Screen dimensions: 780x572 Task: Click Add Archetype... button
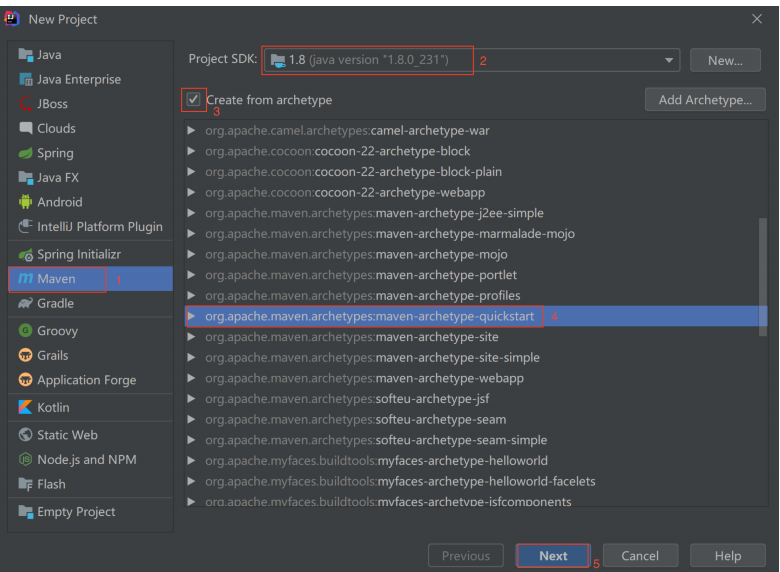tap(705, 99)
